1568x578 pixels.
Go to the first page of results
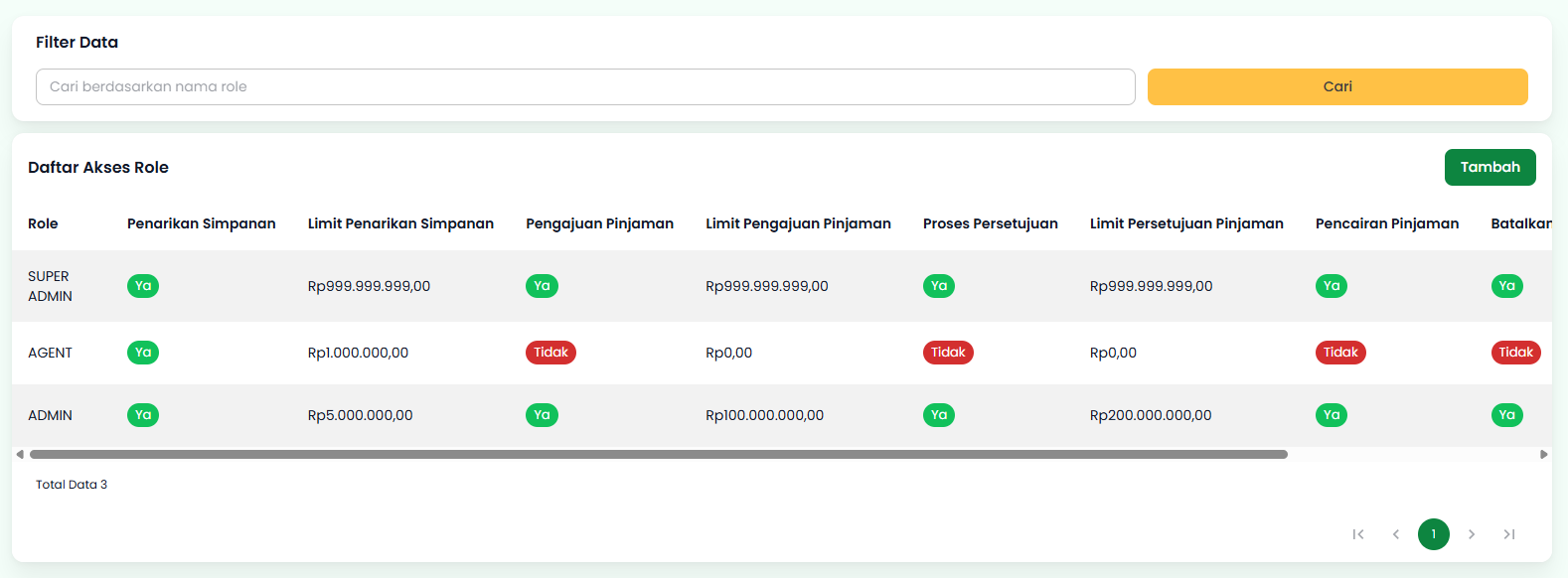point(1358,534)
